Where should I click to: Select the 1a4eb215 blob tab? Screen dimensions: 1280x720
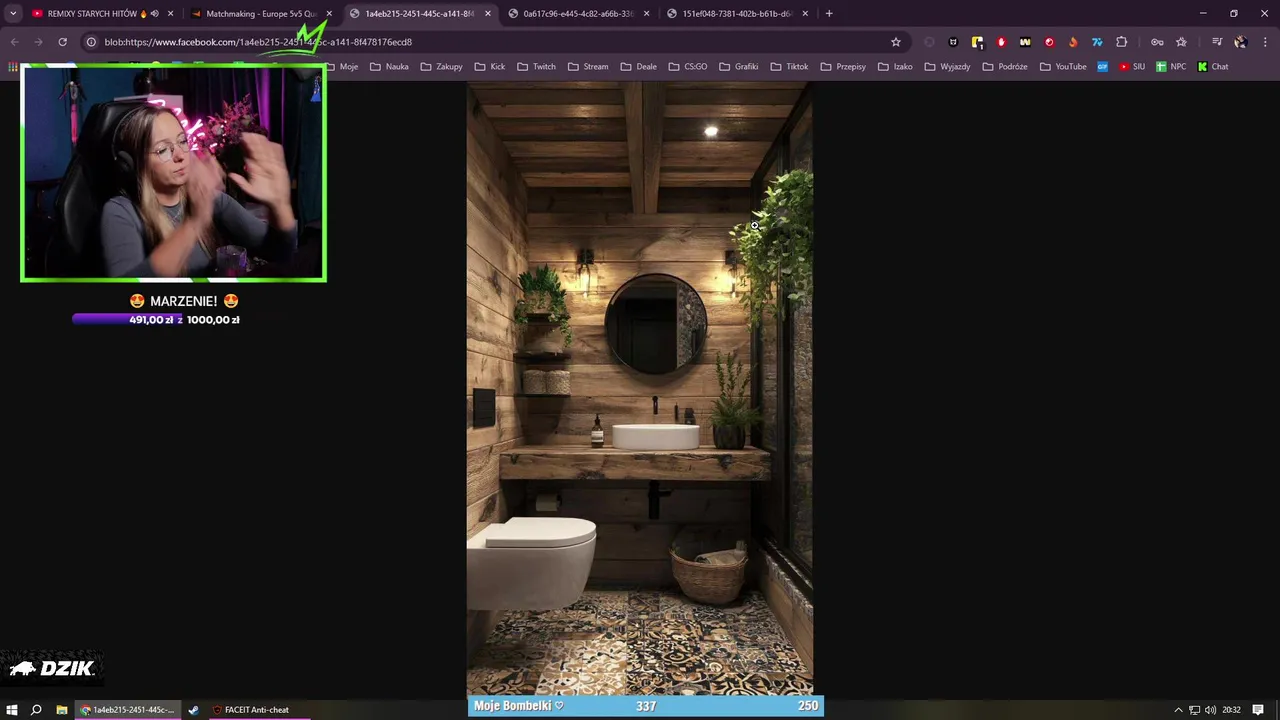click(x=418, y=13)
